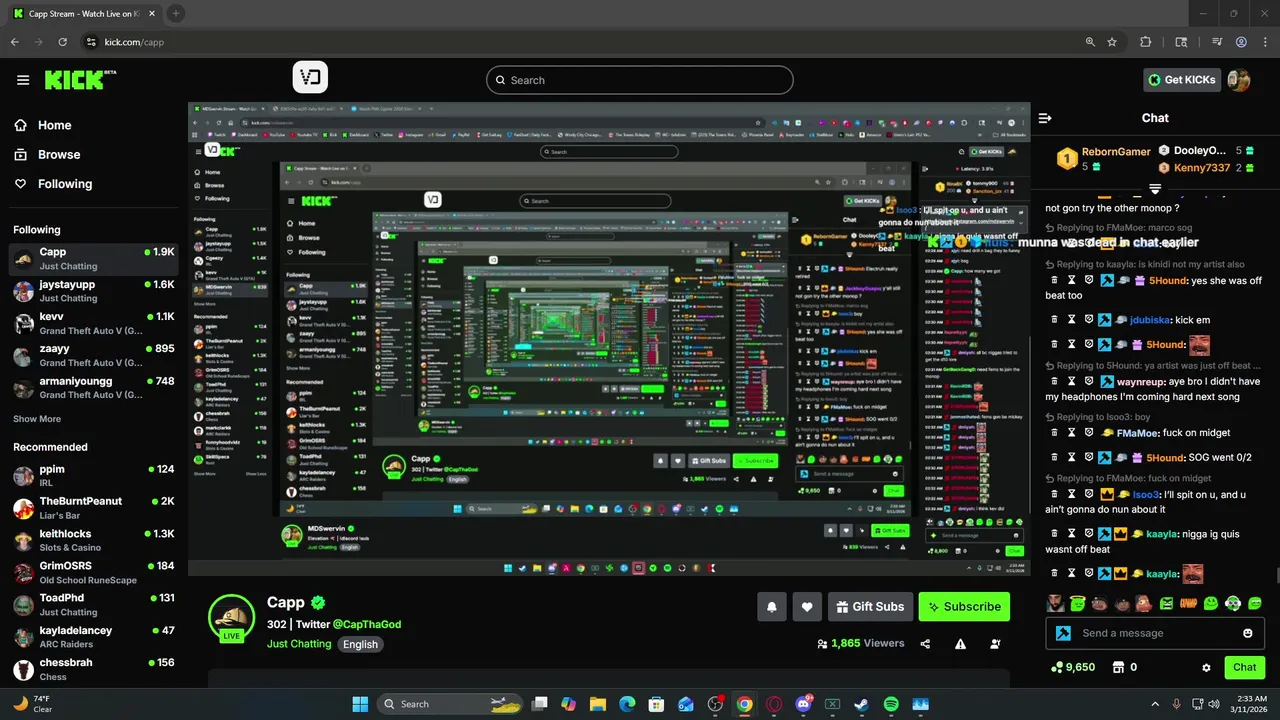The height and width of the screenshot is (720, 1280).
Task: Open a new browser tab
Action: (176, 13)
